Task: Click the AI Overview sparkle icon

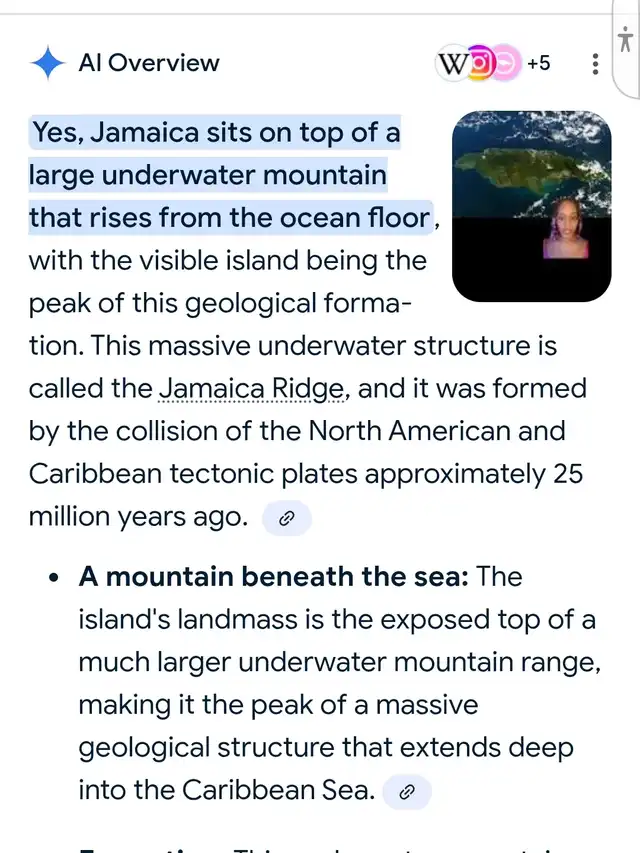Action: pos(48,63)
